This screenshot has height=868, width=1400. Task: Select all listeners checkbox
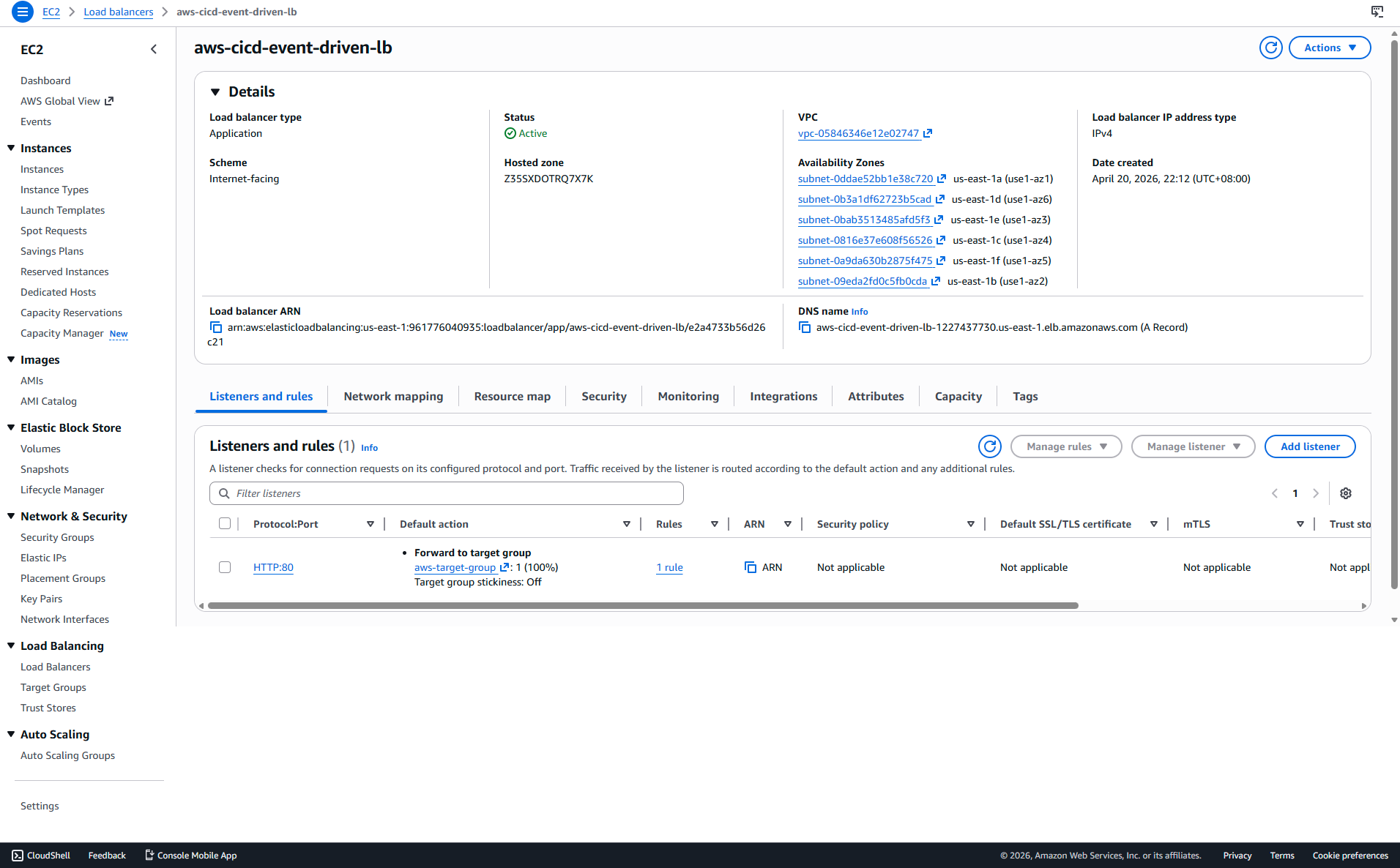pos(225,523)
